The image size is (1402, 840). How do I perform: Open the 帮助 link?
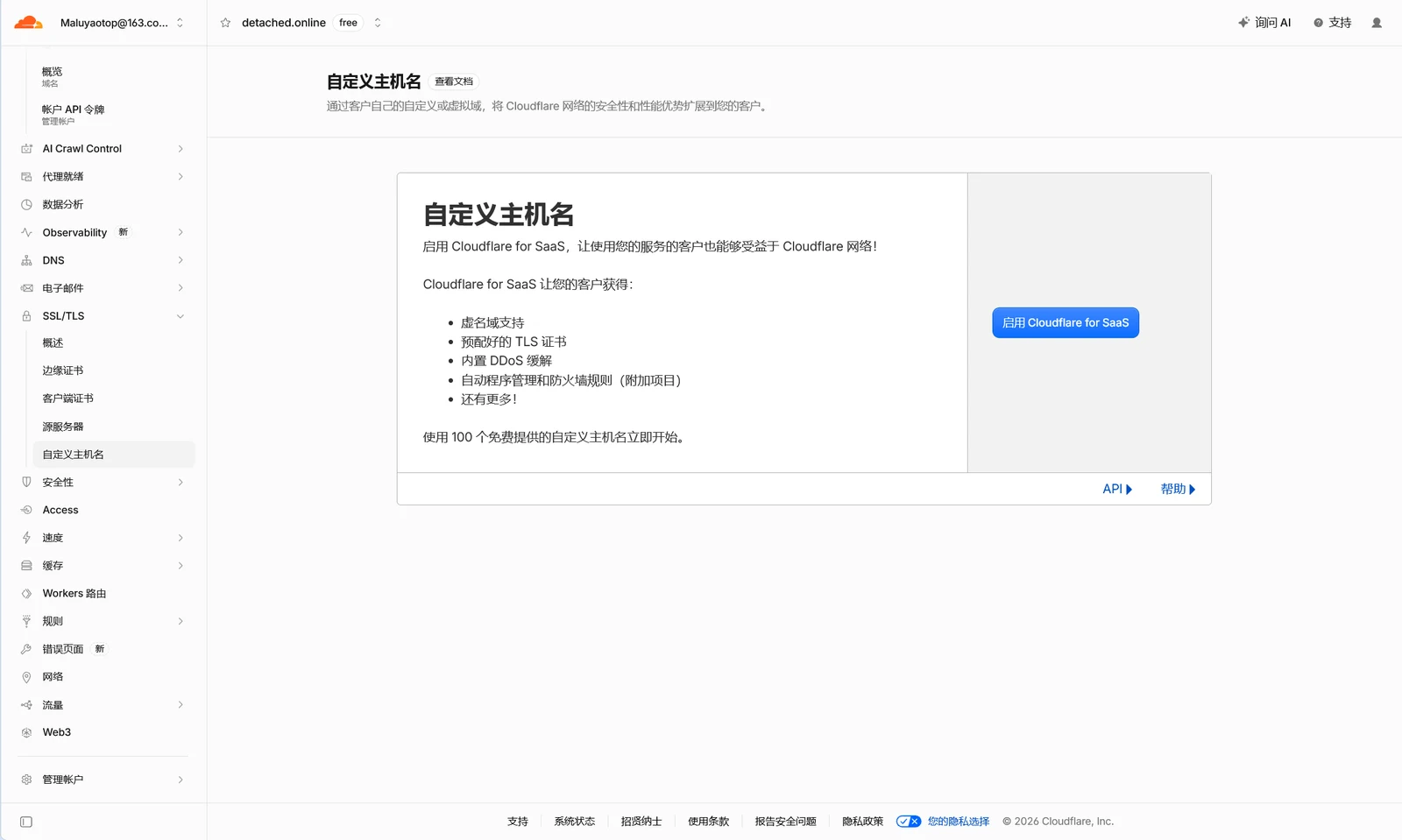tap(1178, 489)
